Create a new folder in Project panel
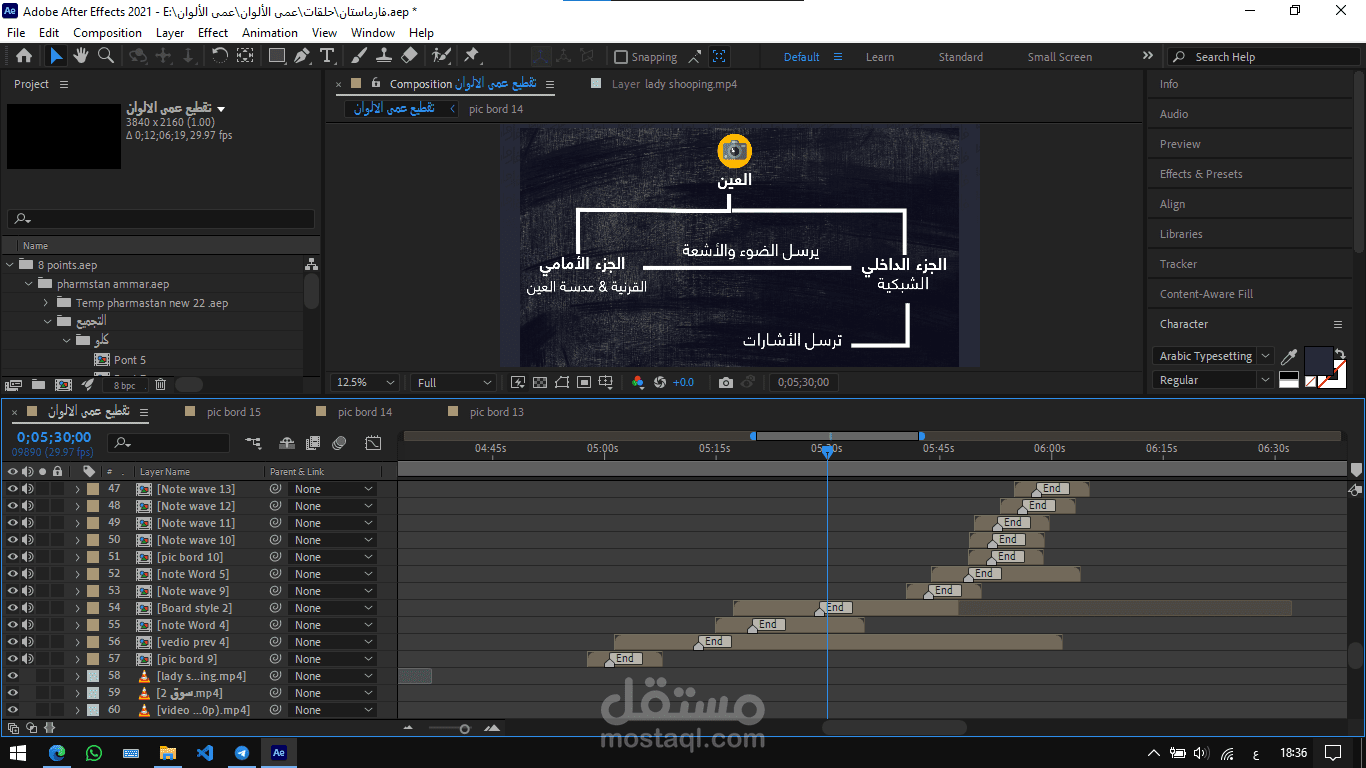1366x768 pixels. point(38,384)
